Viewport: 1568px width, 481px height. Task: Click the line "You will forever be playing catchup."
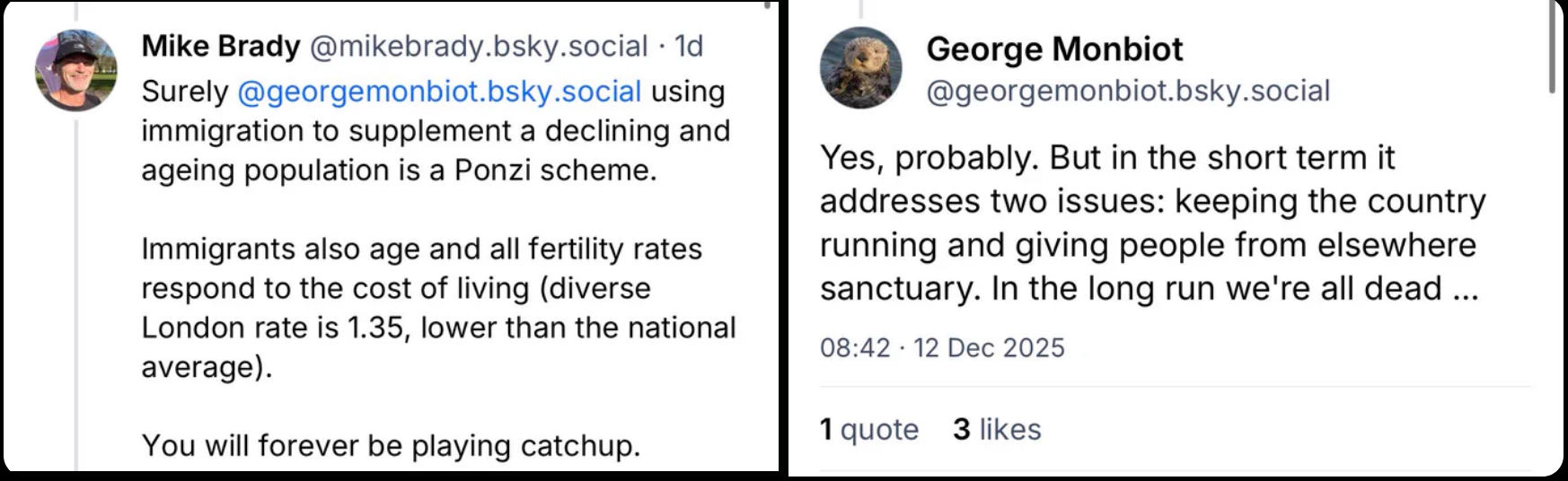coord(391,445)
